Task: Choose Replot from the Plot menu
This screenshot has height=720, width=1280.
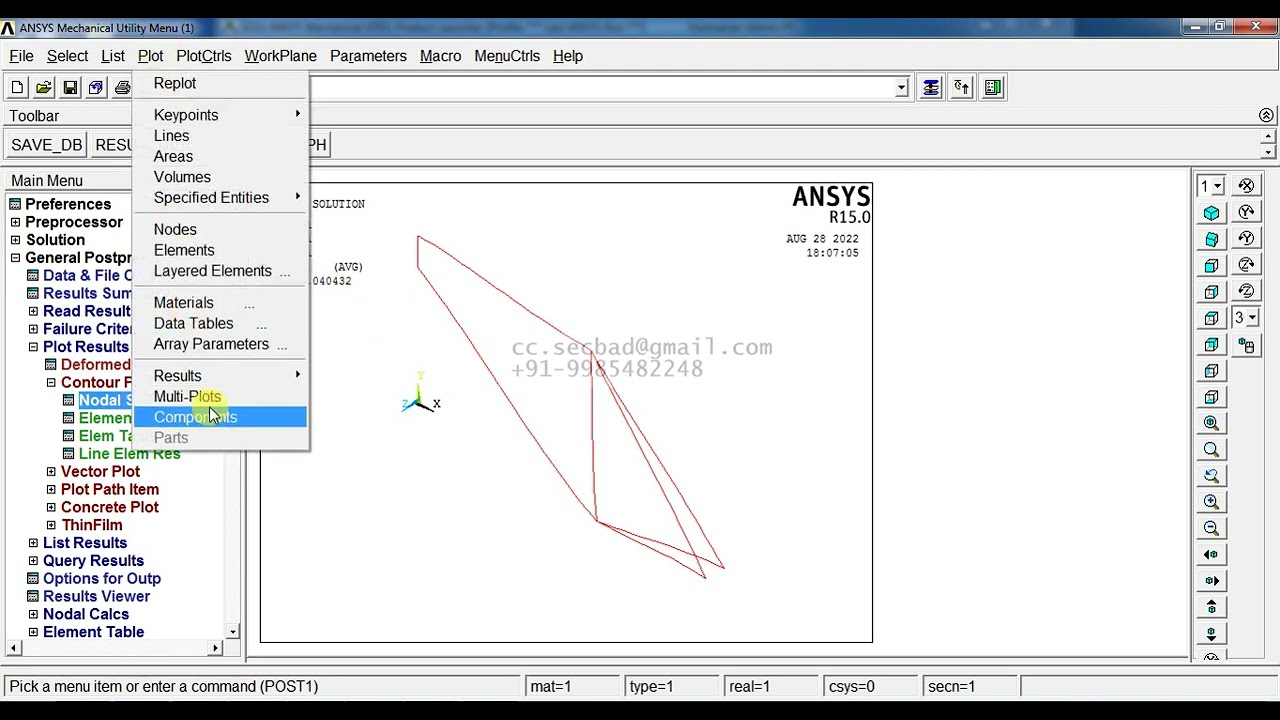Action: (x=221, y=84)
